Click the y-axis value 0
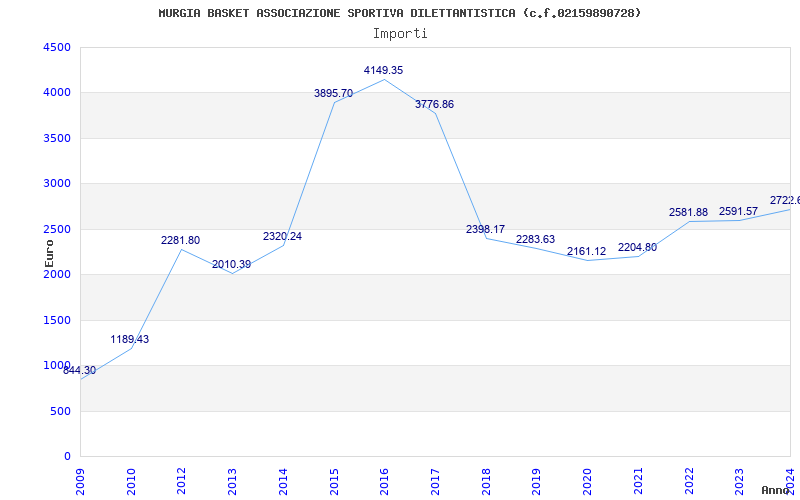Screen dimensions: 800x500 pos(67,457)
